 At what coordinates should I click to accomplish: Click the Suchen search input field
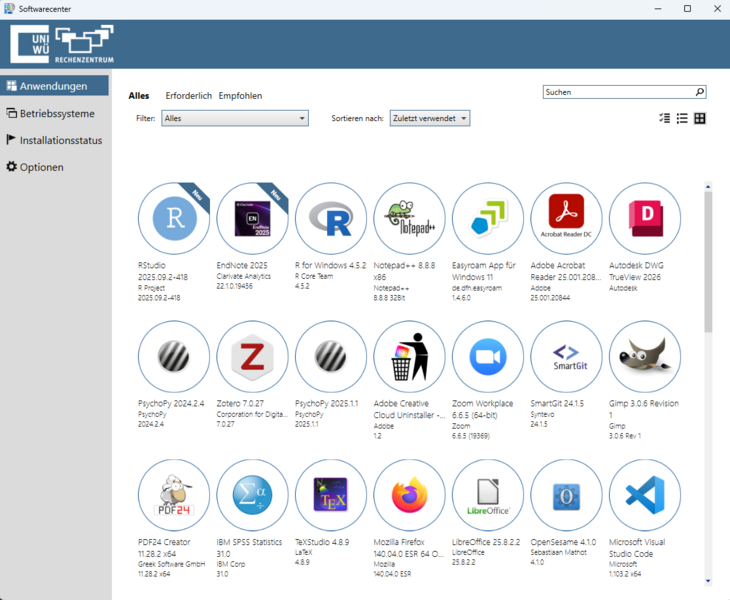[x=618, y=92]
